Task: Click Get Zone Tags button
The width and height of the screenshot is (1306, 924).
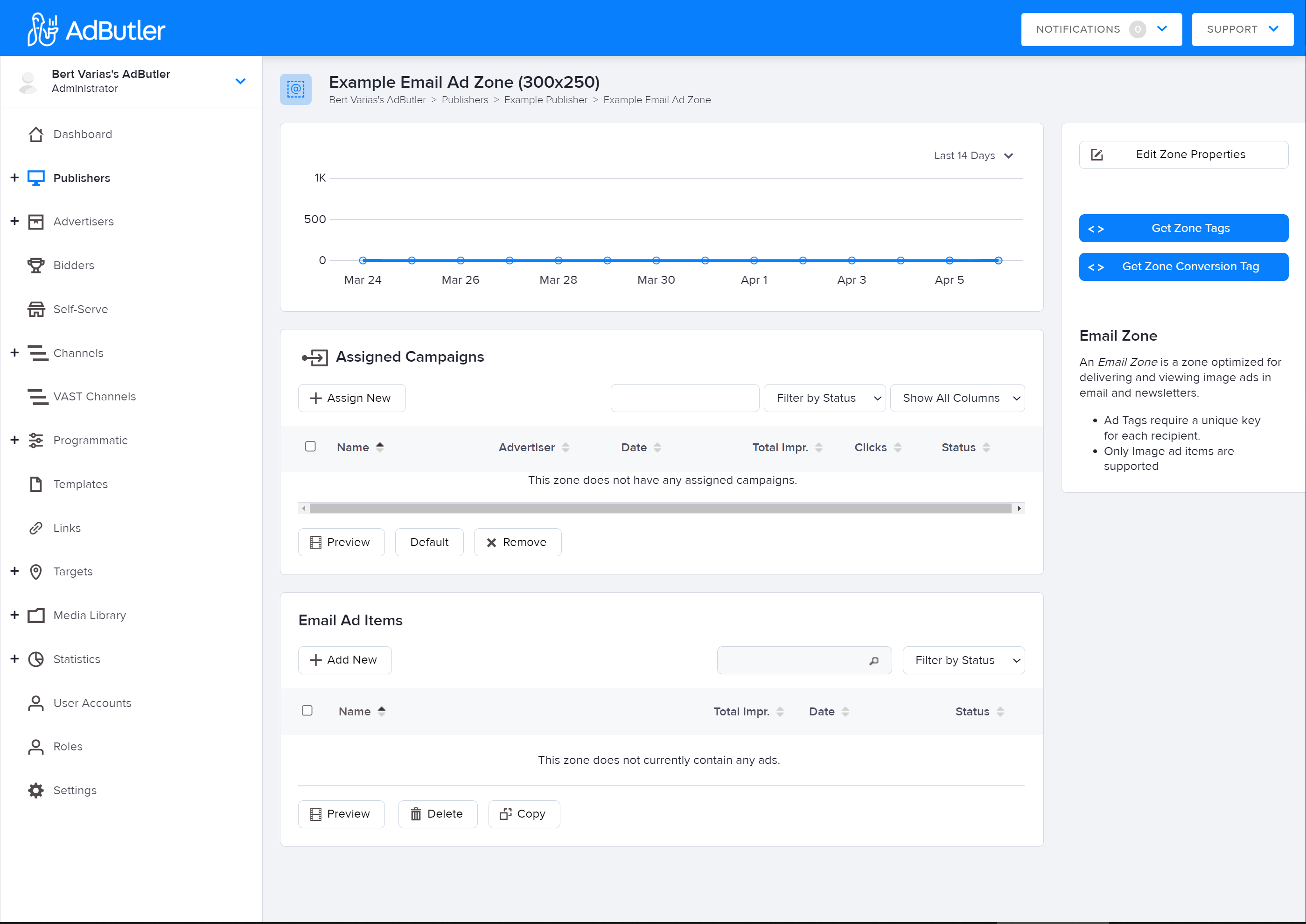Action: pos(1183,228)
